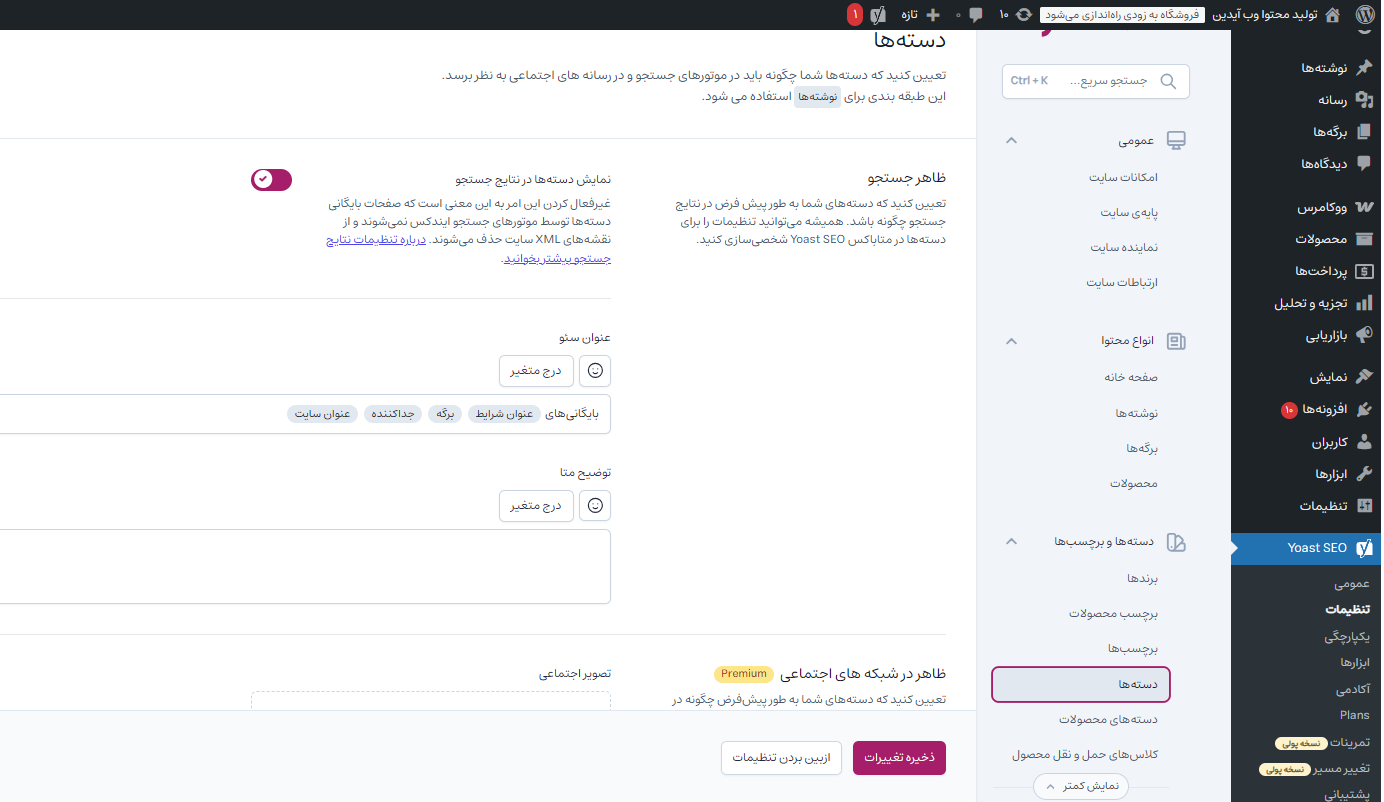
Task: Click the WordPress logo icon in admin bar
Action: pyautogui.click(x=1364, y=15)
